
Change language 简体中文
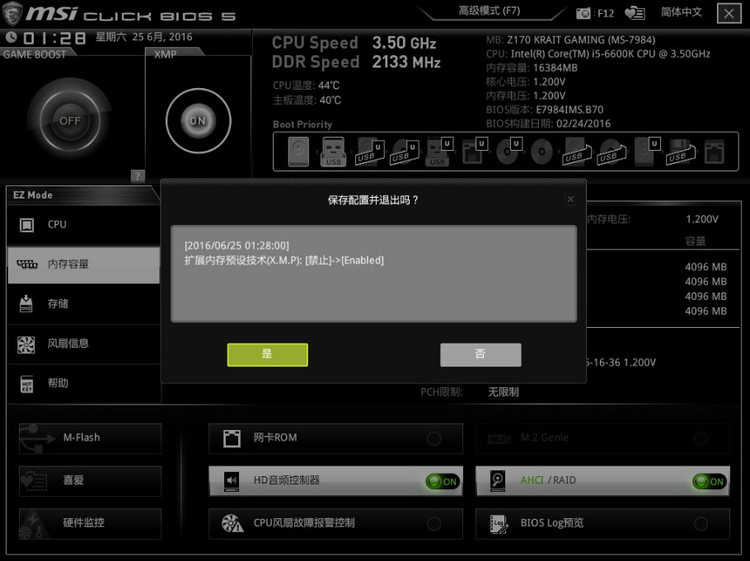(681, 12)
